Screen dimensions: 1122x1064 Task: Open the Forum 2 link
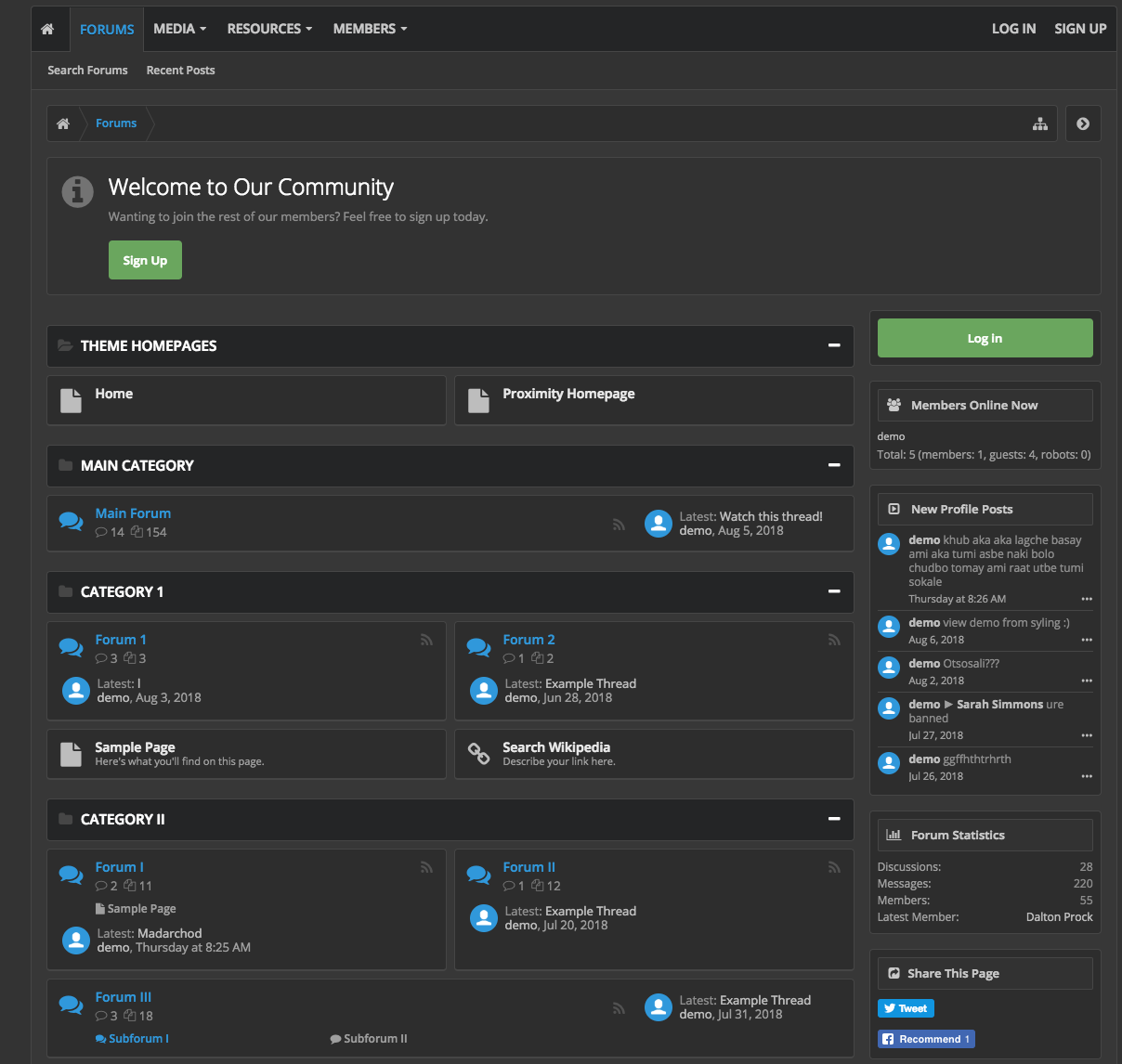528,640
